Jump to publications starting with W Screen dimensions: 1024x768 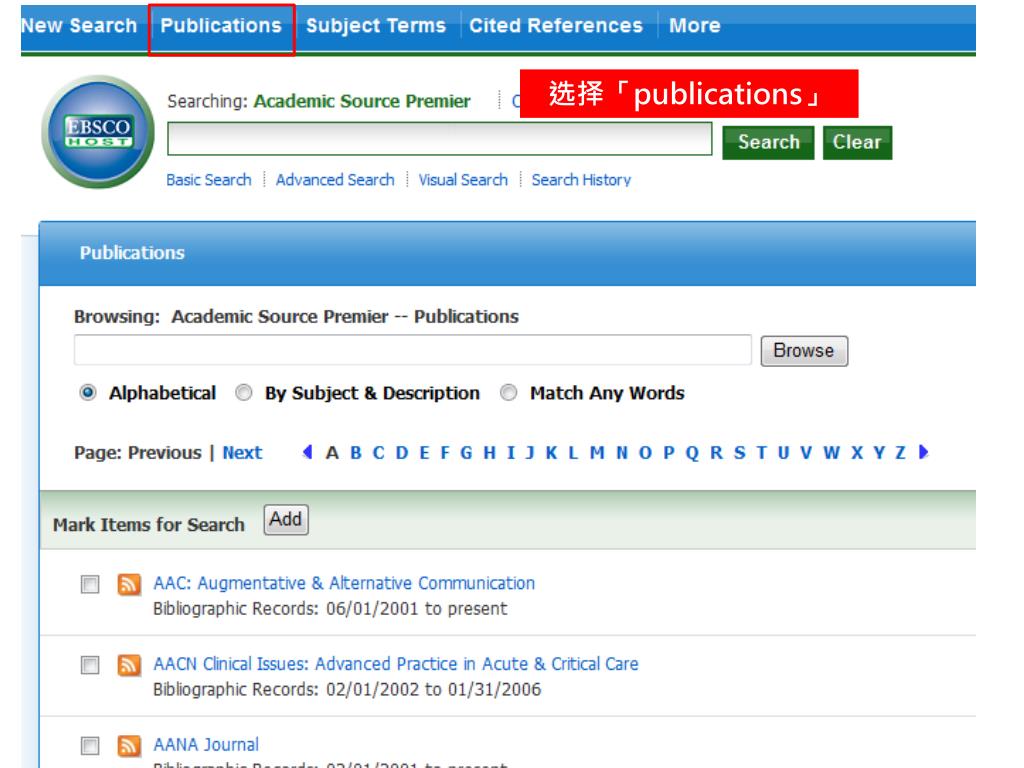(831, 453)
